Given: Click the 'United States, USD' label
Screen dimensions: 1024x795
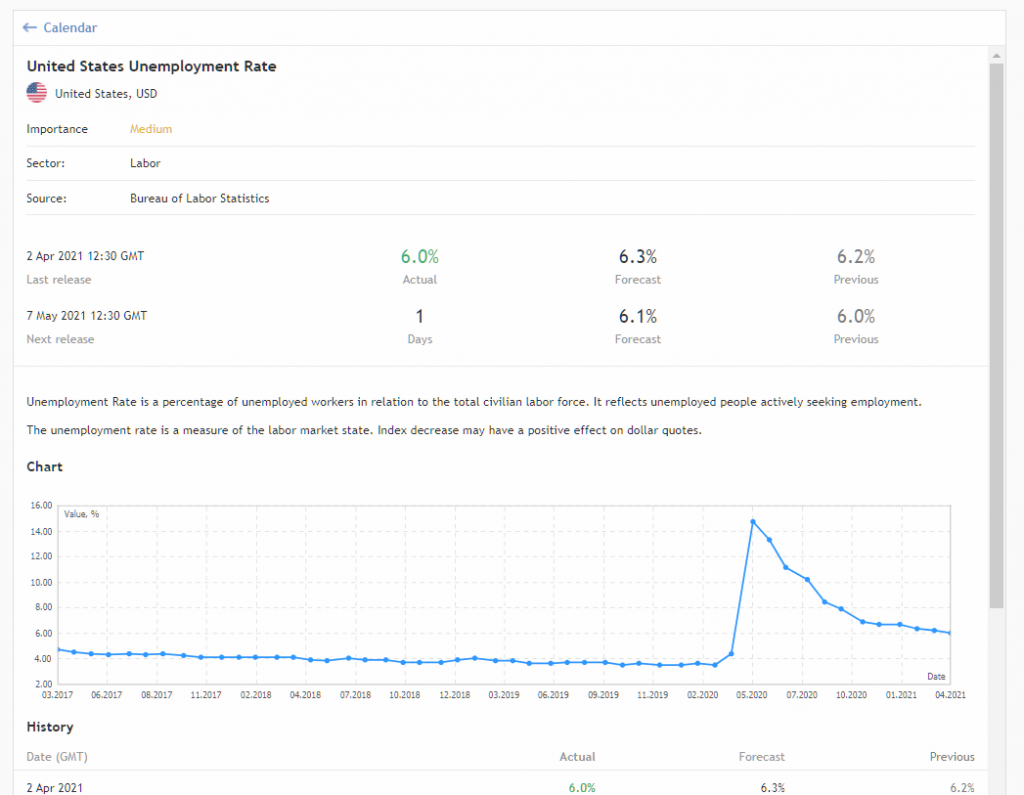Looking at the screenshot, I should 106,93.
